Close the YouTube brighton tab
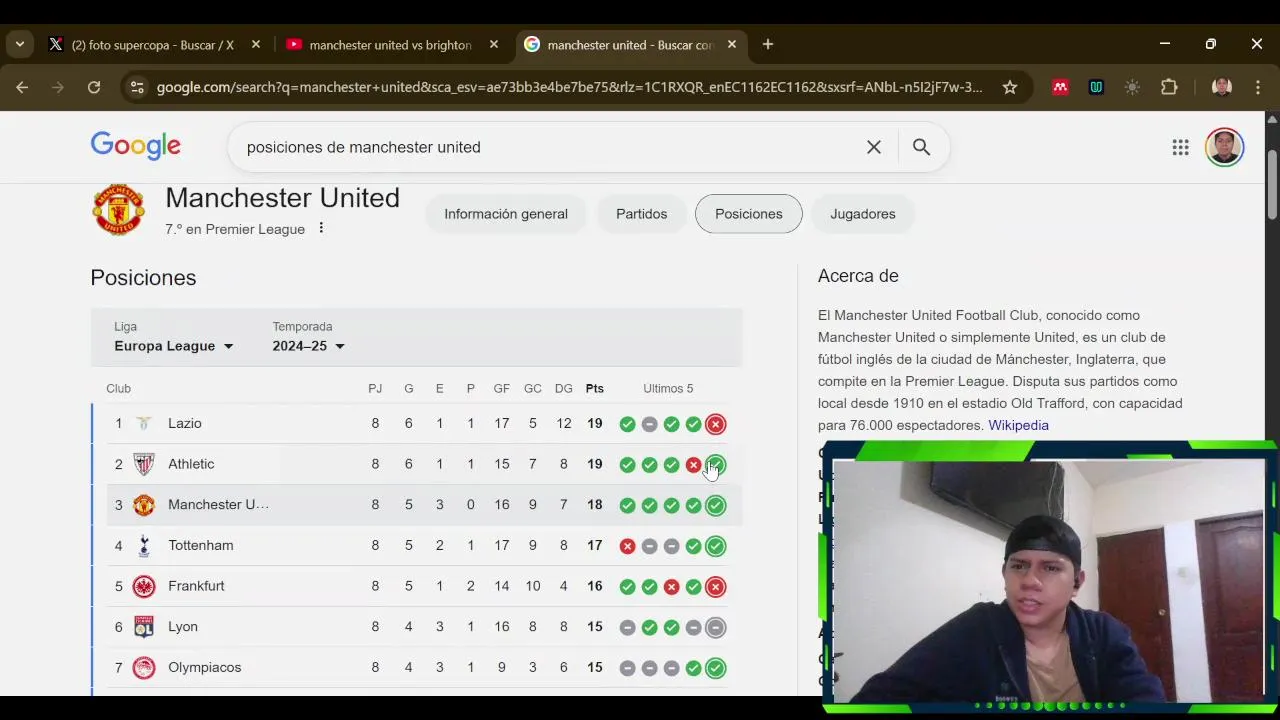 click(x=493, y=45)
